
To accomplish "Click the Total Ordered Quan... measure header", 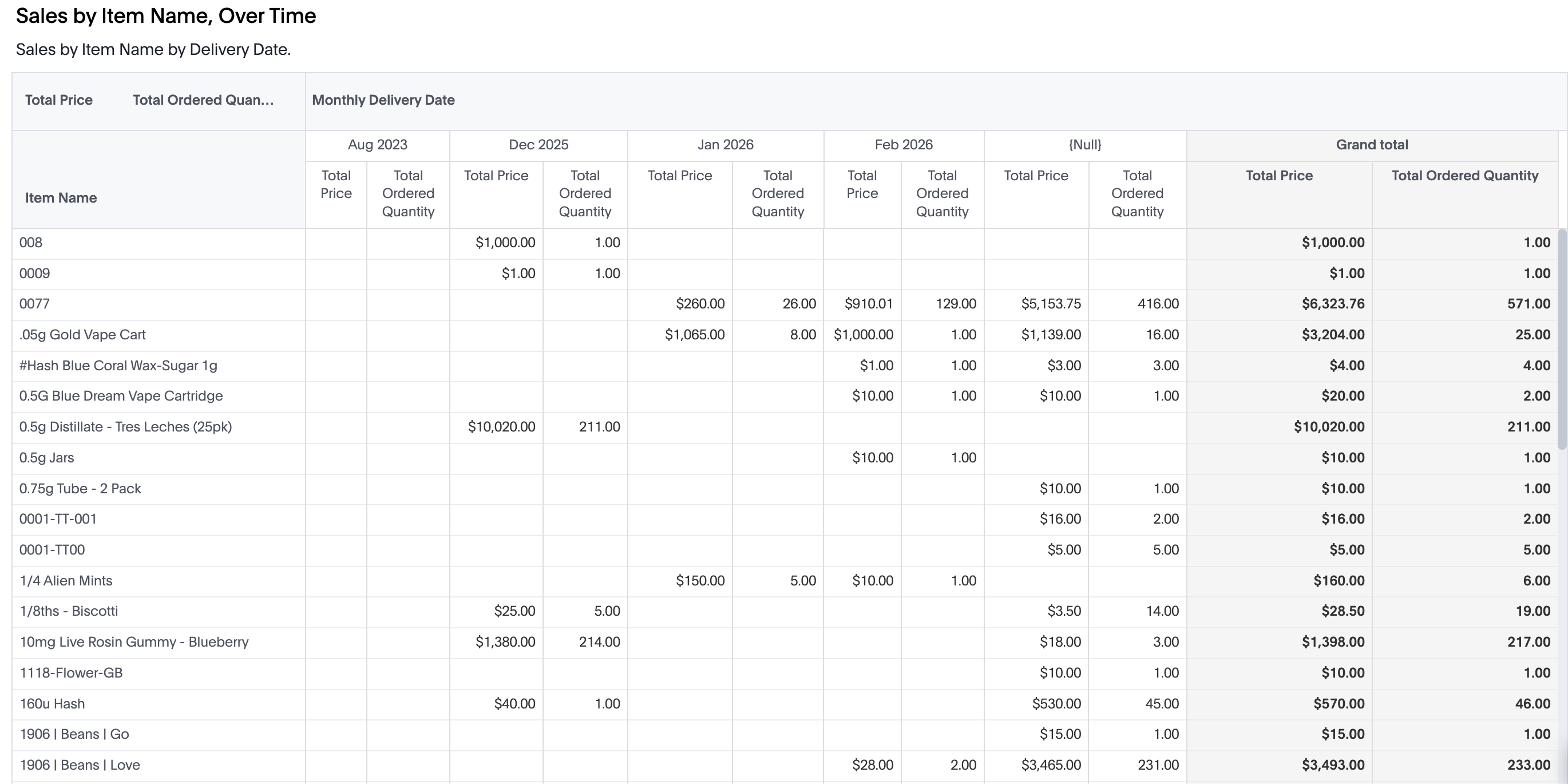I will 203,100.
